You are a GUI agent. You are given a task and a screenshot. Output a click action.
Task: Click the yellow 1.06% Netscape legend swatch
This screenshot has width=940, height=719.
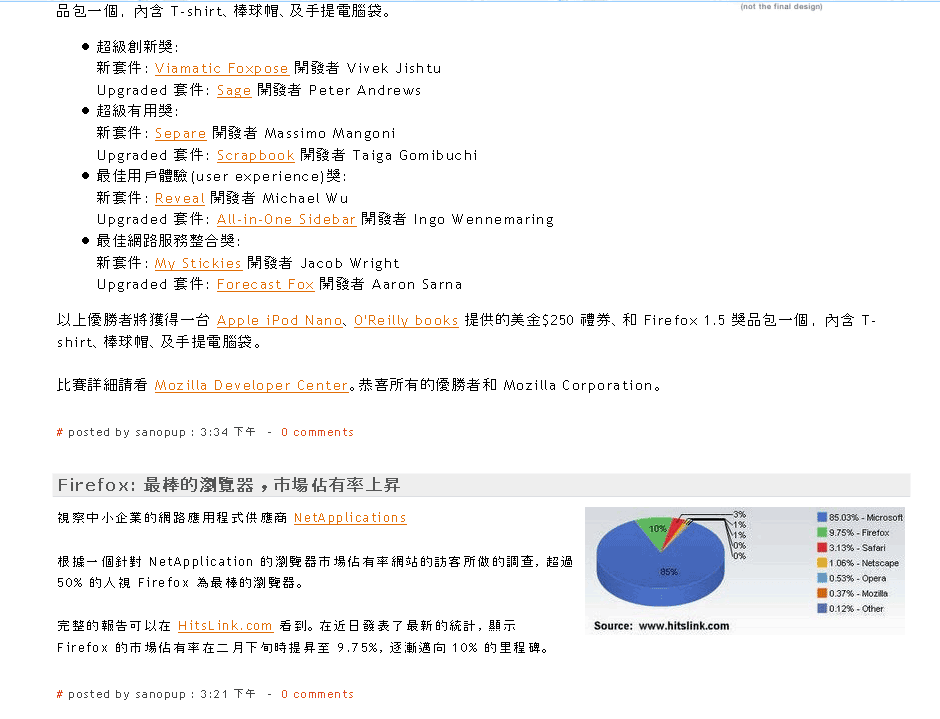tap(822, 562)
